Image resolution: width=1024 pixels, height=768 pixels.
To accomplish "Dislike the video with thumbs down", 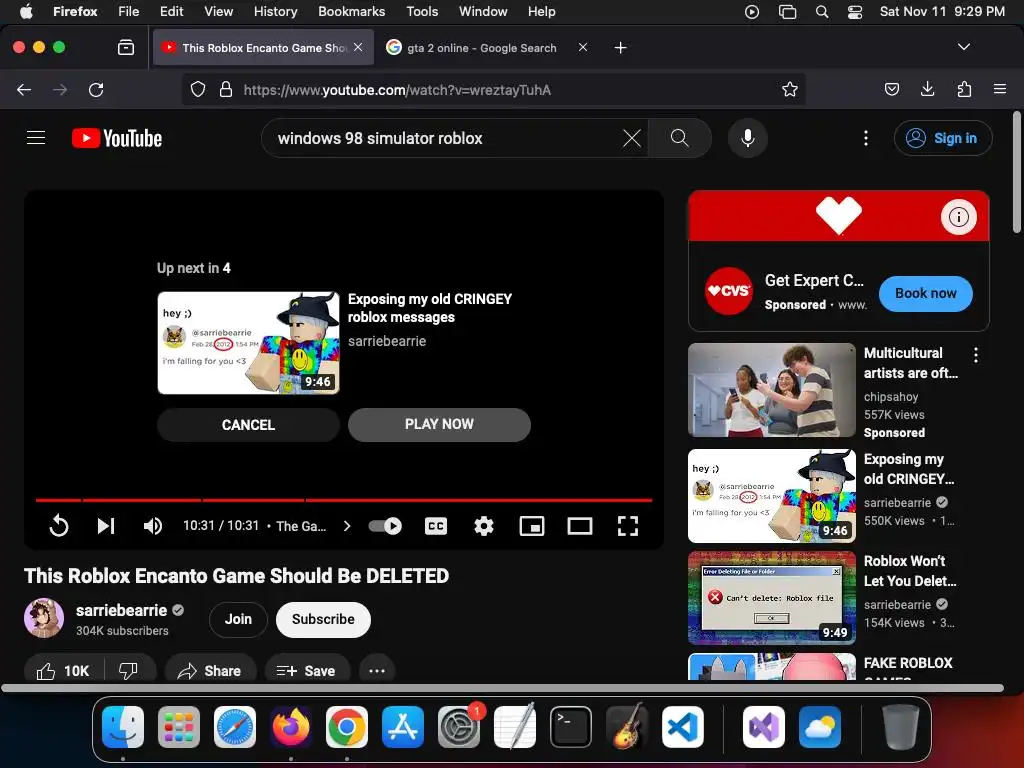I will tap(129, 671).
